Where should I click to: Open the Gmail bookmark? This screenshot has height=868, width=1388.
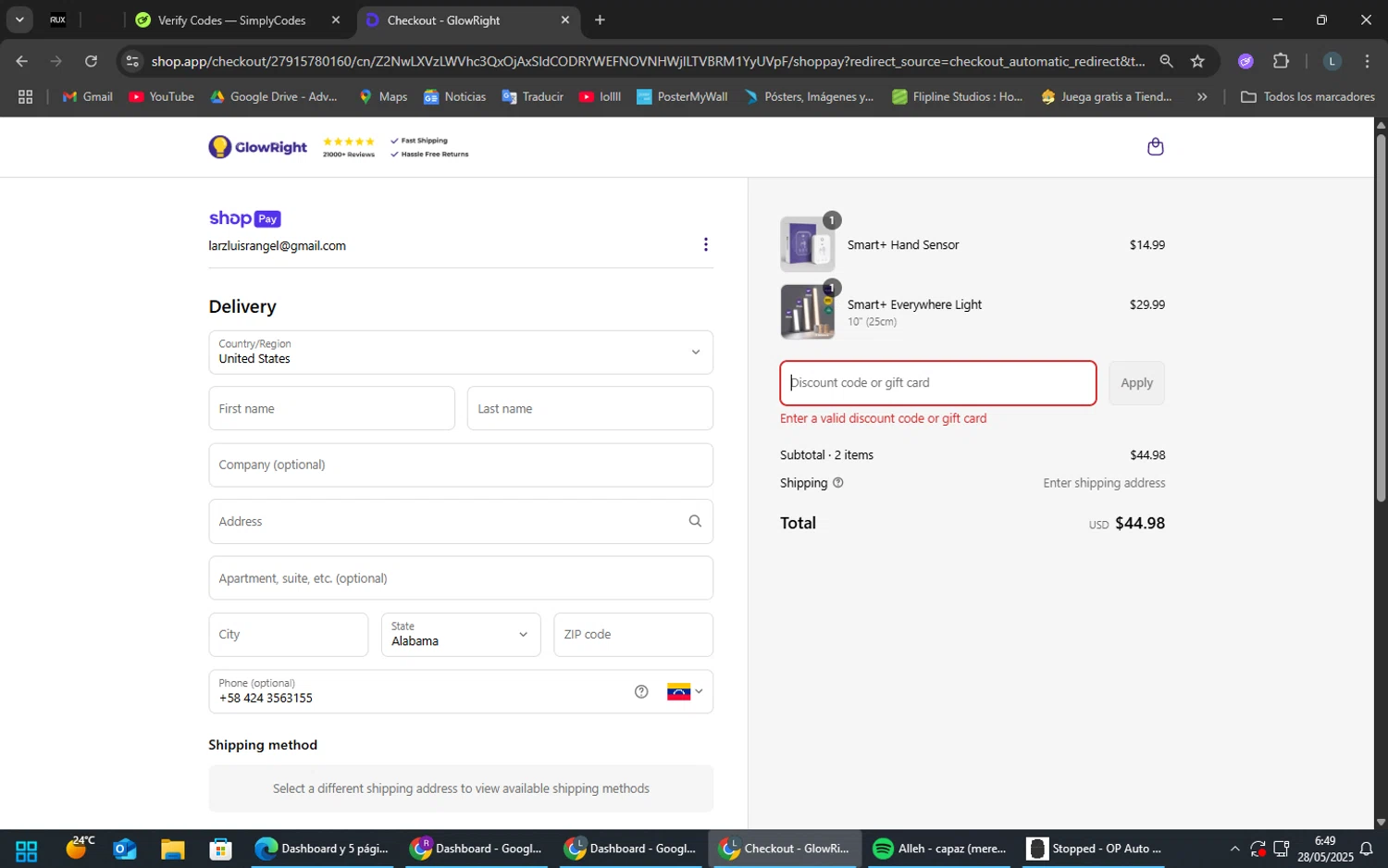click(87, 96)
